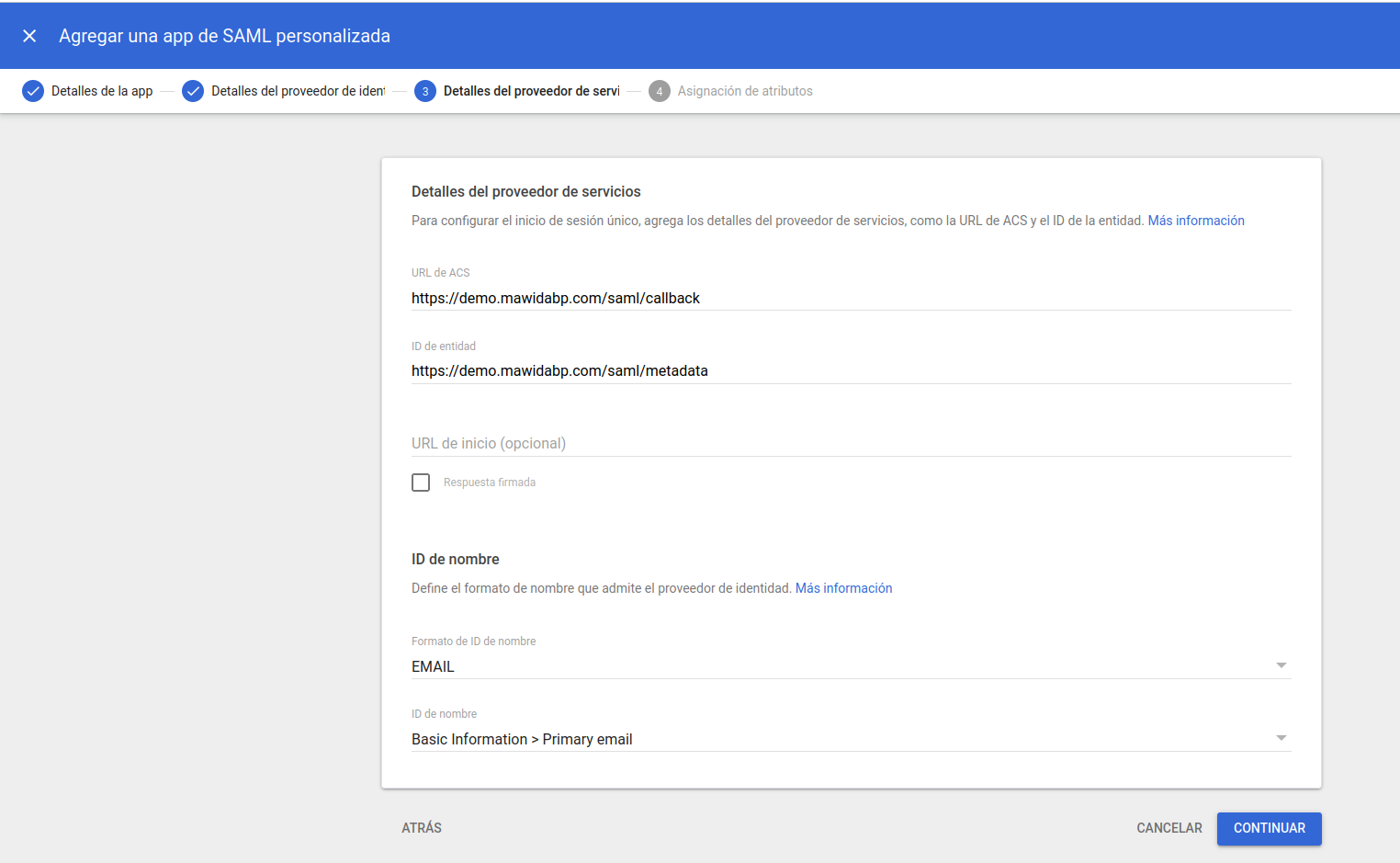This screenshot has height=863, width=1400.
Task: Close the custom SAML app dialog
Action: [29, 36]
